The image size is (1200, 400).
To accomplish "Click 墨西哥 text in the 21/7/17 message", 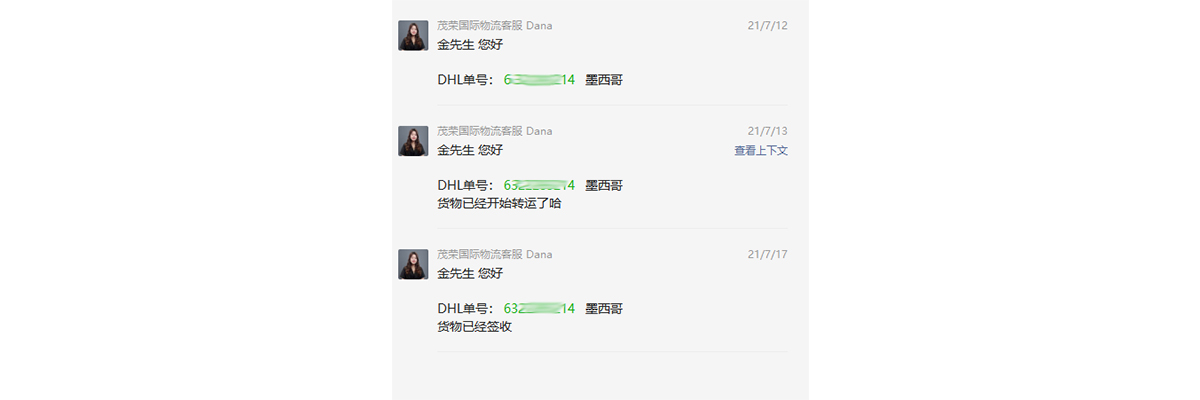I will coord(604,308).
